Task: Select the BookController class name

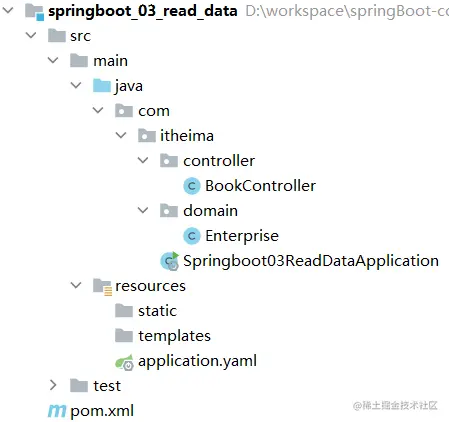Action: pyautogui.click(x=260, y=186)
